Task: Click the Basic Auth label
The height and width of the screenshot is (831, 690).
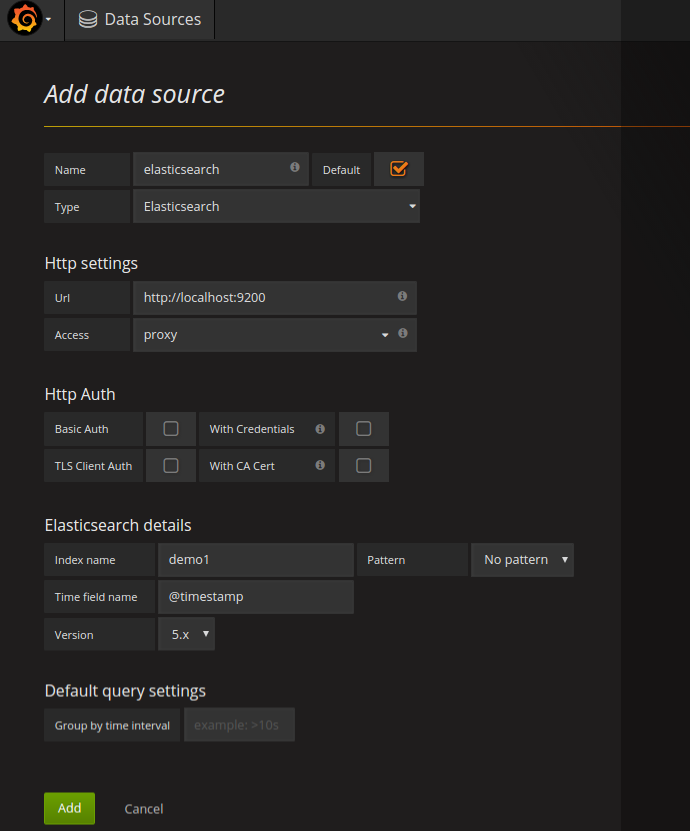Action: [x=93, y=429]
